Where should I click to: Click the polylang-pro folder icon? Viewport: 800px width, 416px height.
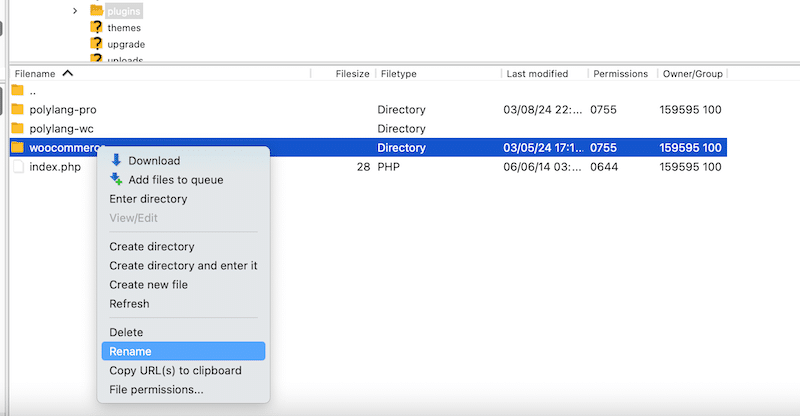point(17,109)
